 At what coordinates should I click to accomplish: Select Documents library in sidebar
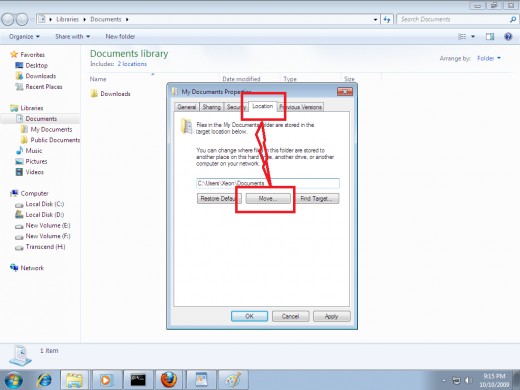tap(41, 119)
